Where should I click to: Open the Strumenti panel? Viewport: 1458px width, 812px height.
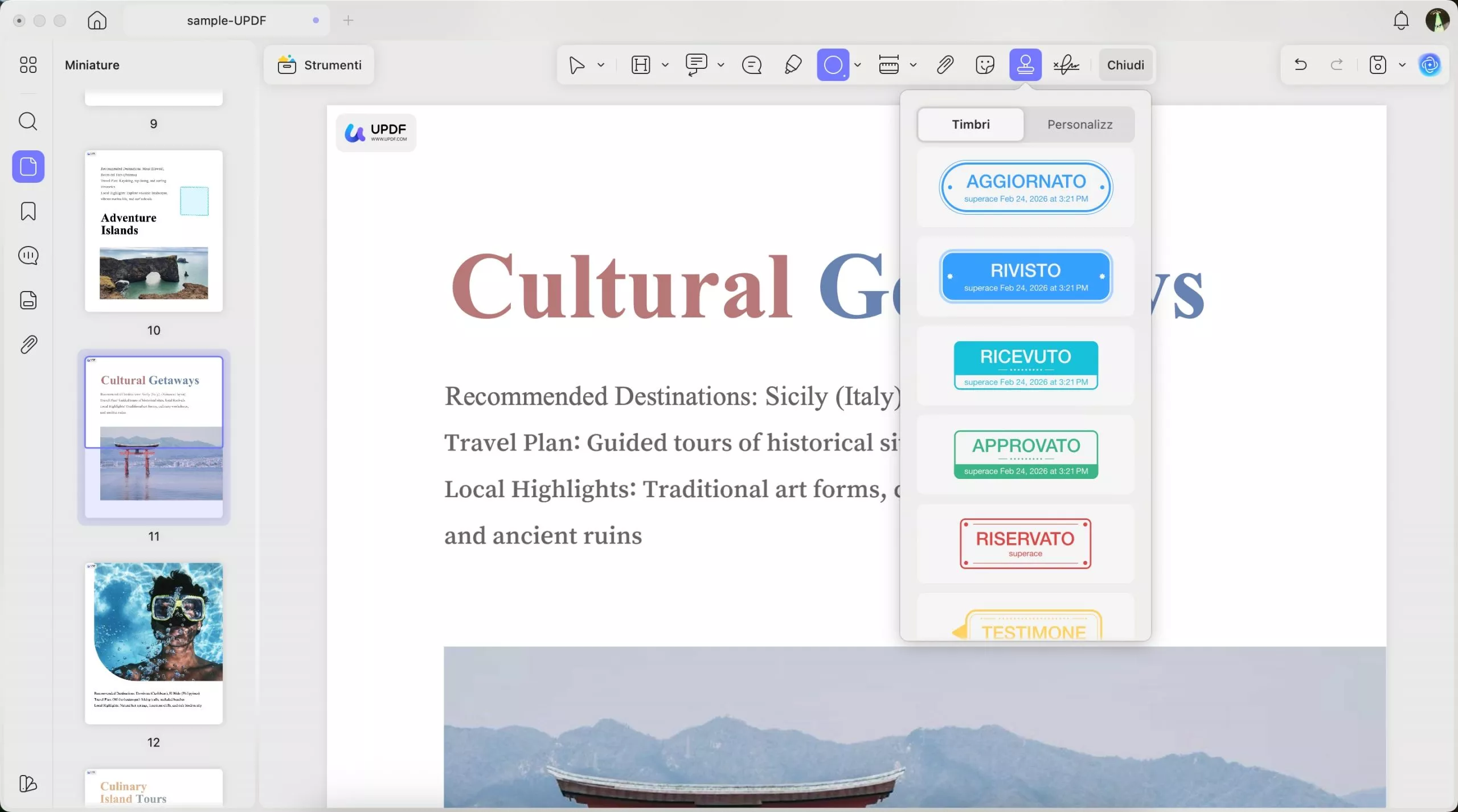tap(320, 64)
